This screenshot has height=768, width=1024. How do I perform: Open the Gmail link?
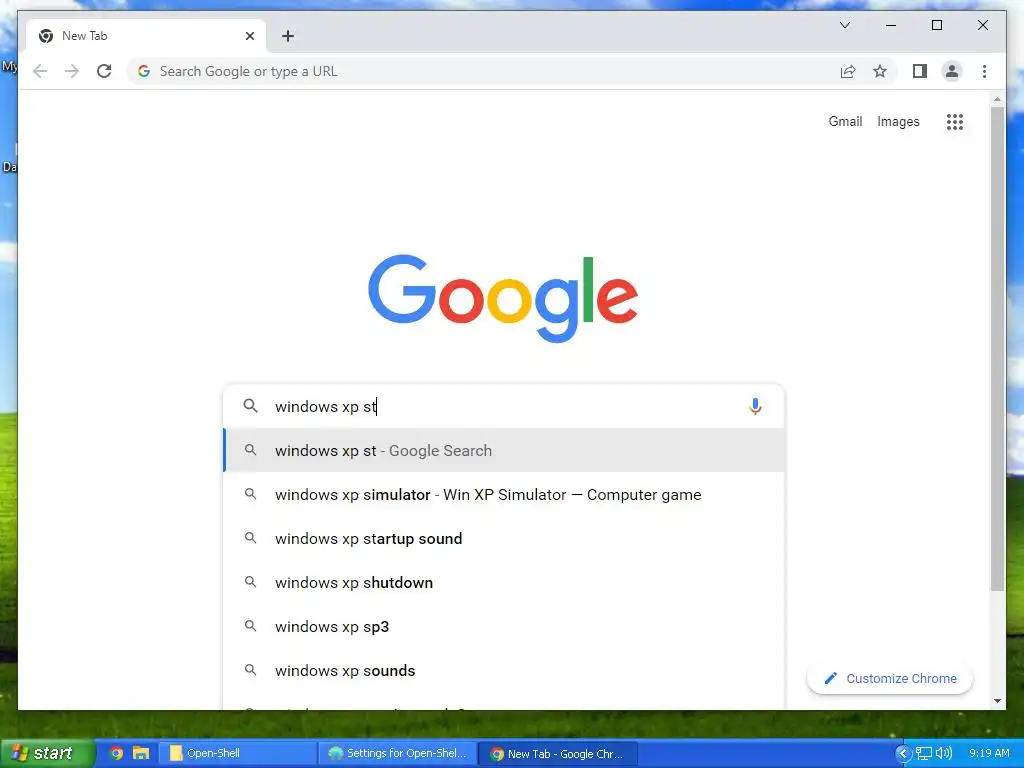[x=845, y=121]
